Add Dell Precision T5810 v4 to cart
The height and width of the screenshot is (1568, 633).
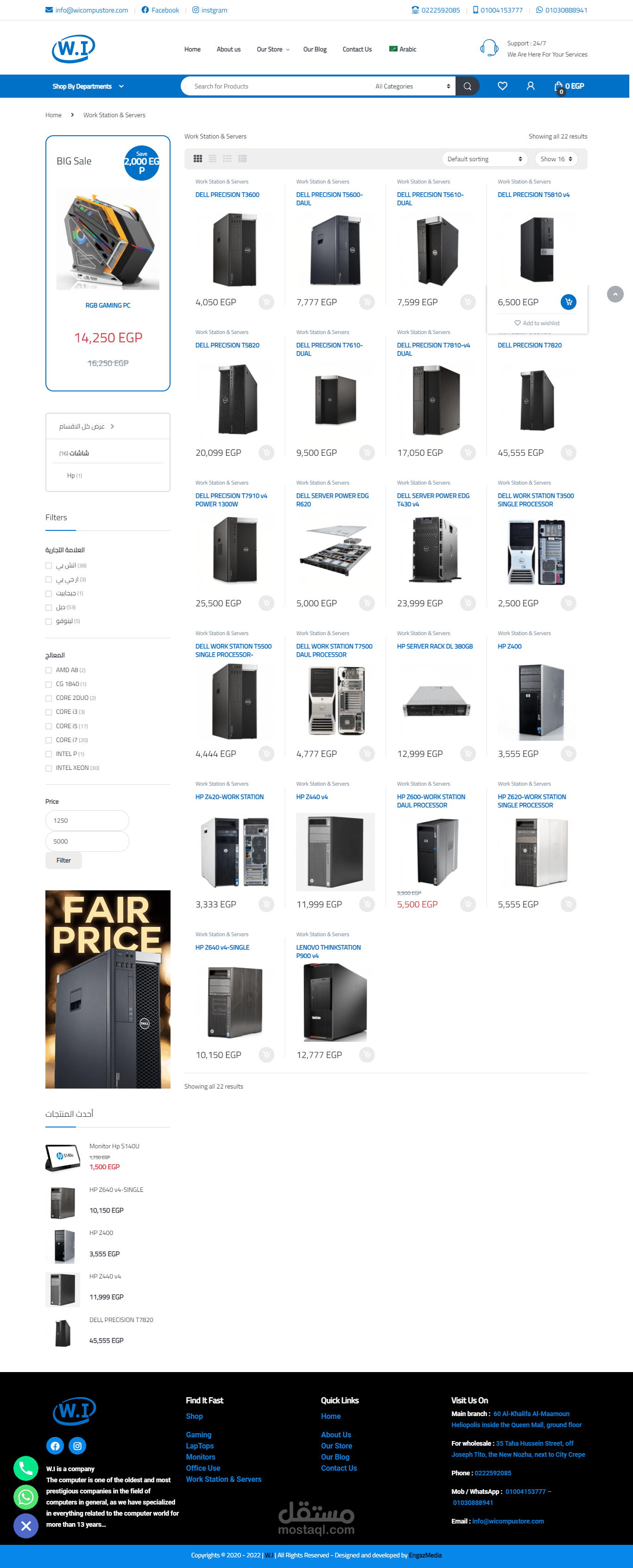point(569,302)
